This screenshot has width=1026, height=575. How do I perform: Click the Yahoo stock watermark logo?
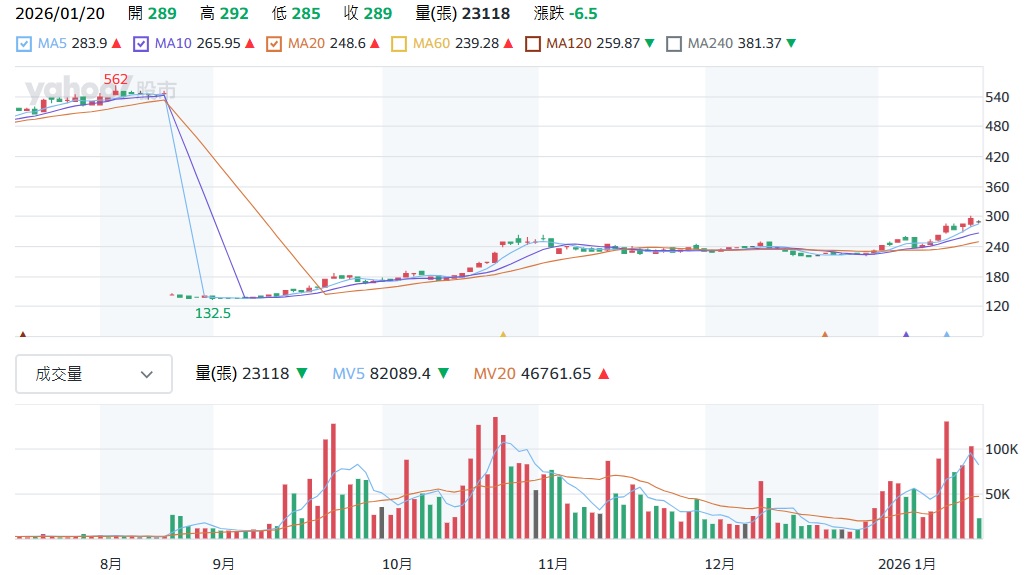(98, 90)
